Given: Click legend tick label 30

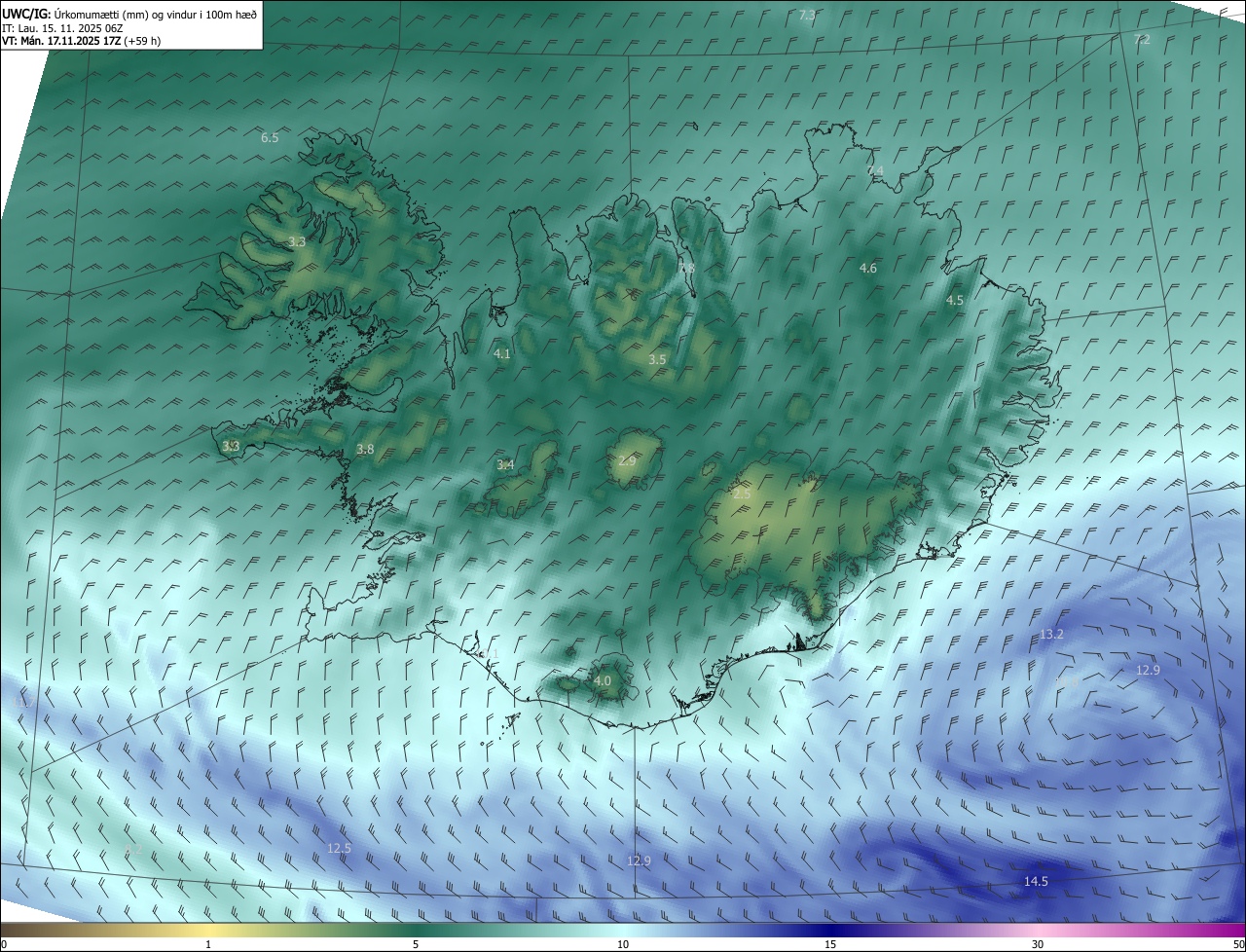Looking at the screenshot, I should click(1038, 944).
